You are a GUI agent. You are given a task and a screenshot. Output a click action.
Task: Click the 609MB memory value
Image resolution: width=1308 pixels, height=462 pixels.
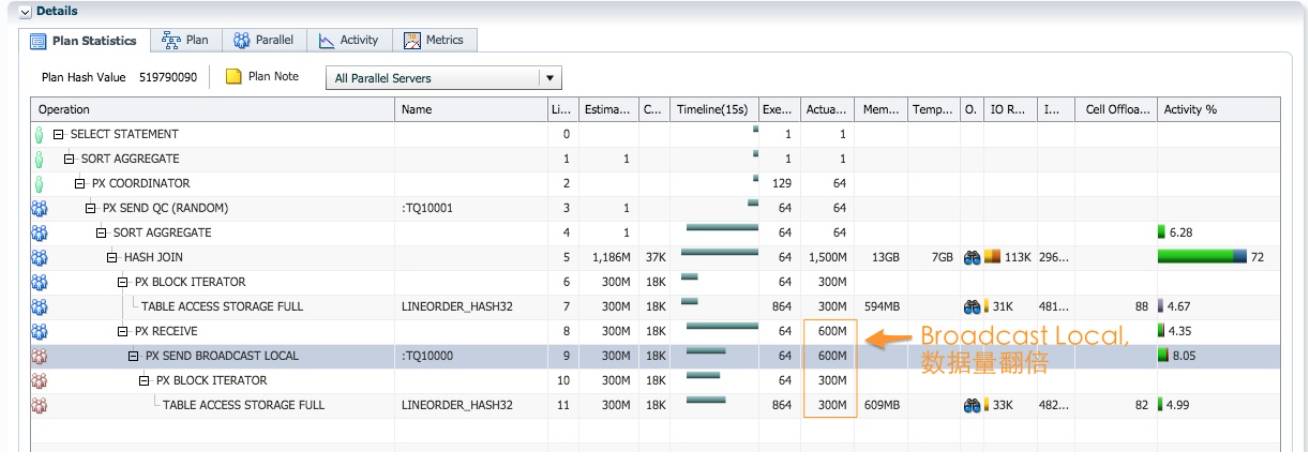(883, 405)
